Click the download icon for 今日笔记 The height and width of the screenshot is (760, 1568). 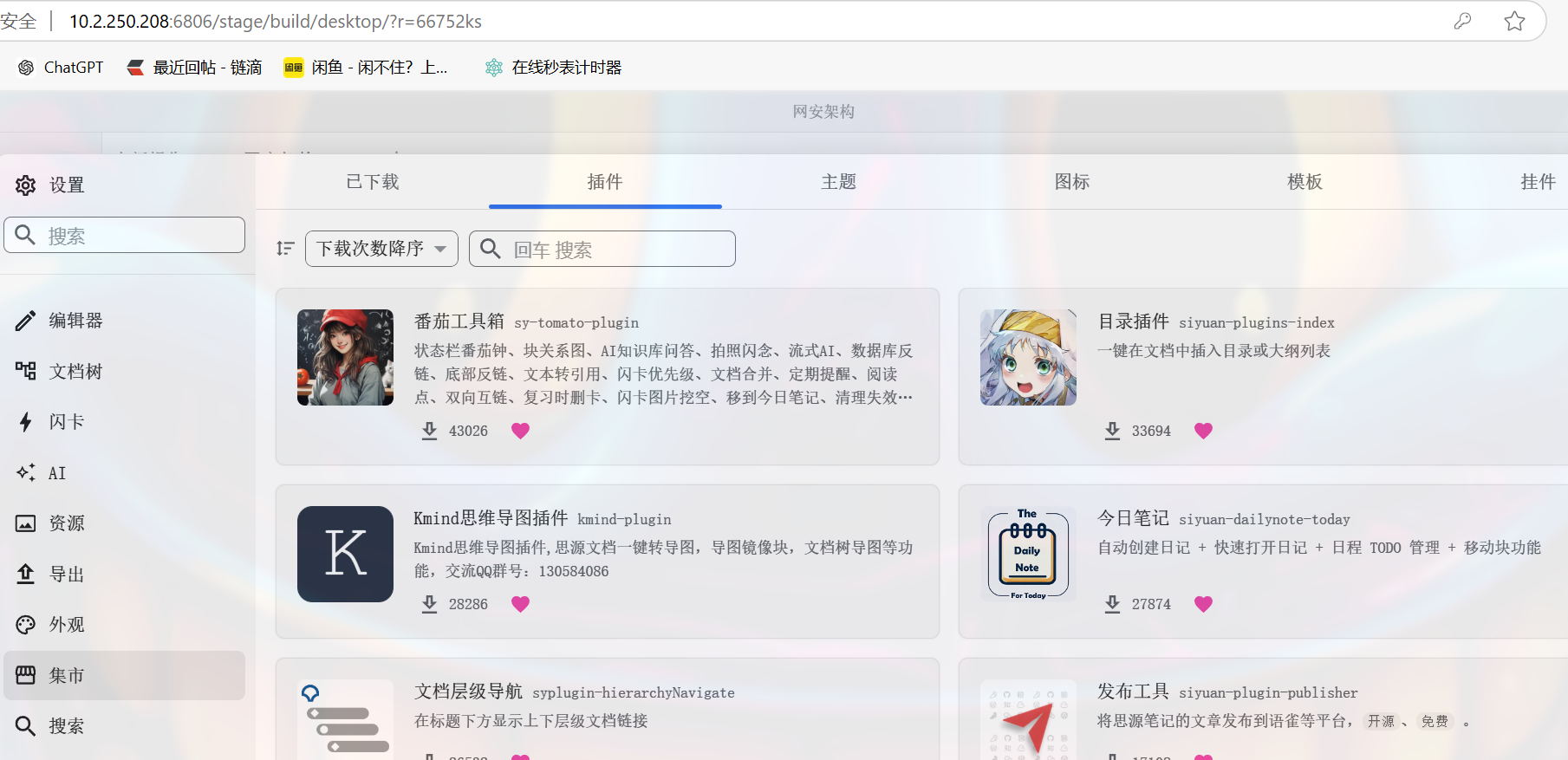(x=1112, y=604)
